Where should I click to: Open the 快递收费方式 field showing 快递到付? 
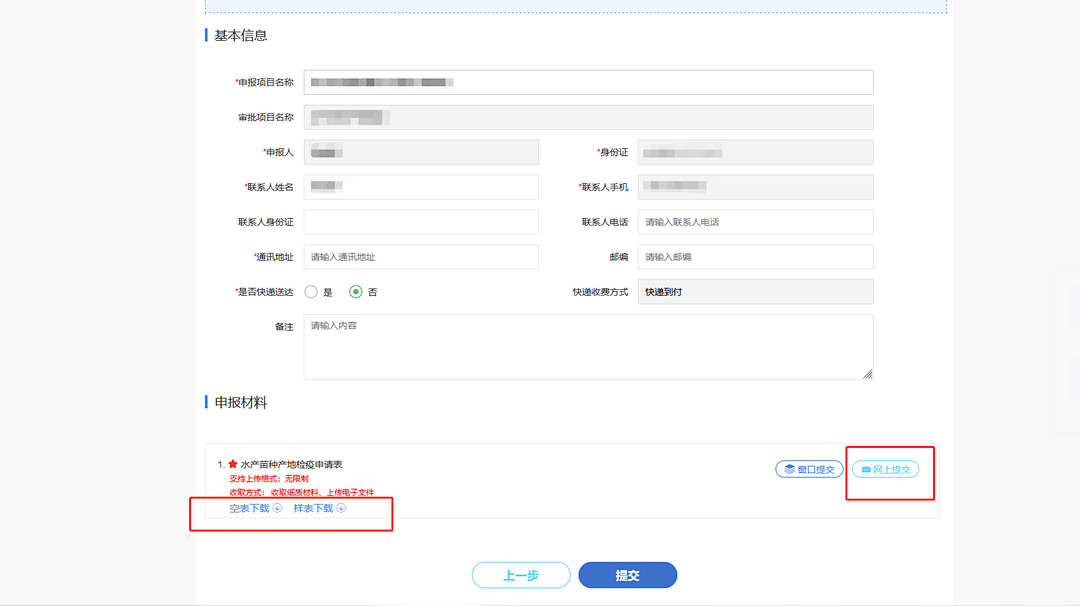tap(755, 292)
